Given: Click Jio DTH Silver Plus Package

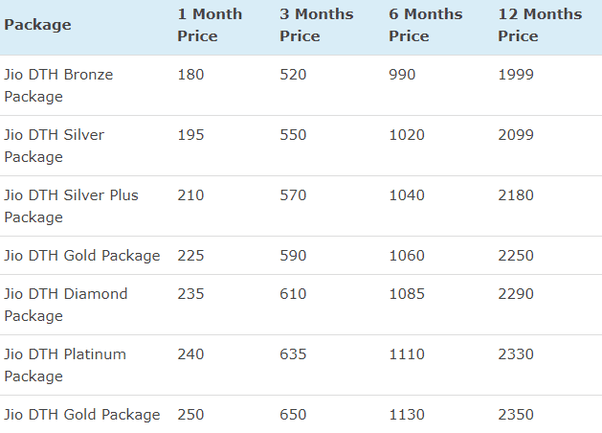Looking at the screenshot, I should pyautogui.click(x=71, y=206).
